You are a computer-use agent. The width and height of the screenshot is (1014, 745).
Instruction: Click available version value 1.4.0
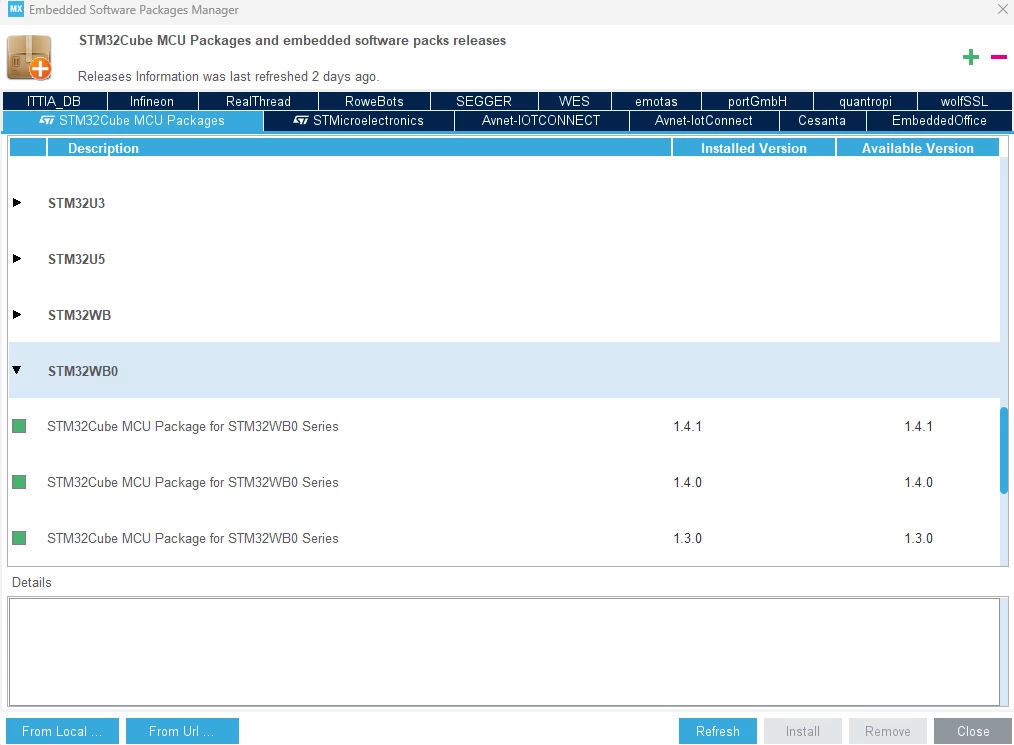pyautogui.click(x=918, y=482)
